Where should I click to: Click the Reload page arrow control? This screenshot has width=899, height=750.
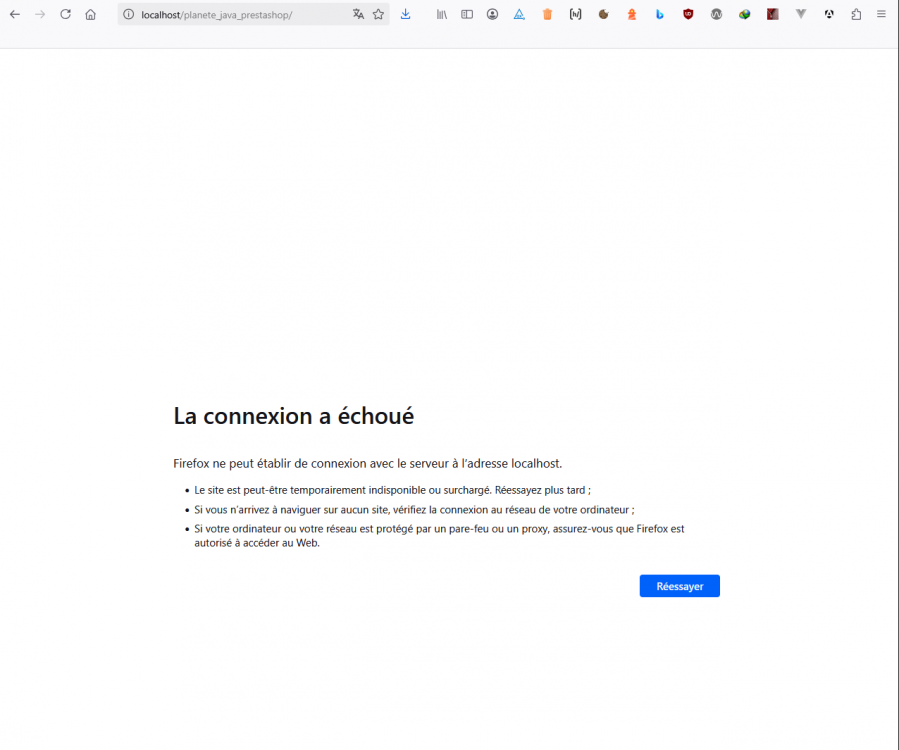coord(65,14)
